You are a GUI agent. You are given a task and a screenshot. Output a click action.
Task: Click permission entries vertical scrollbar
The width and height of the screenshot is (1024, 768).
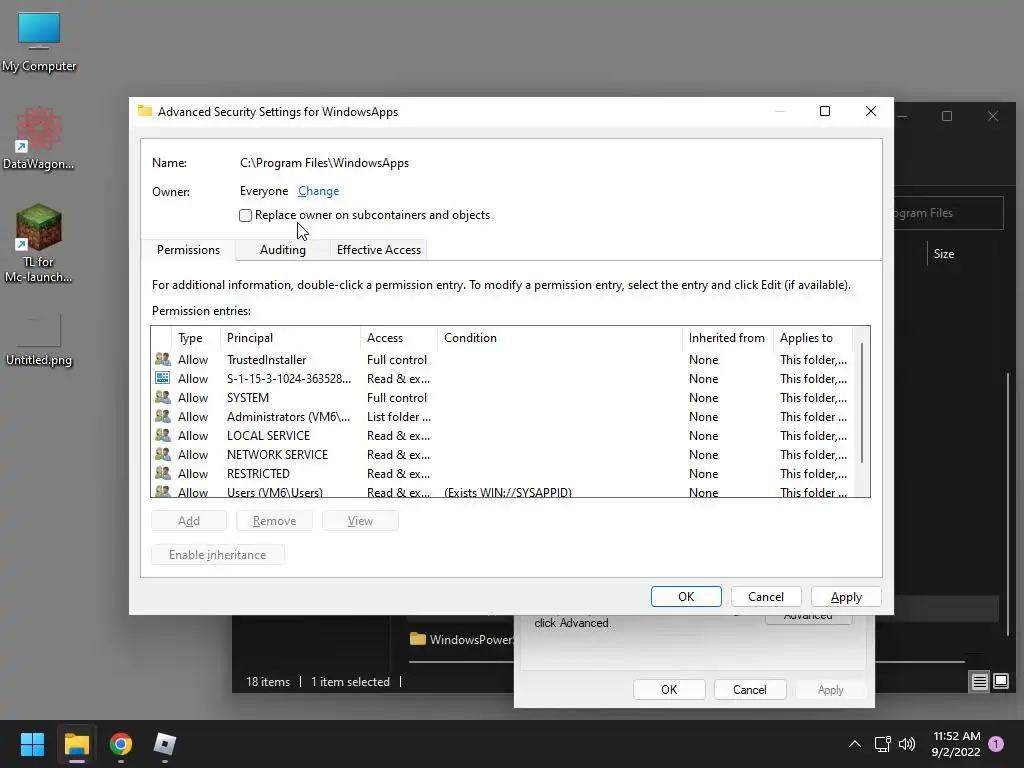pos(862,403)
